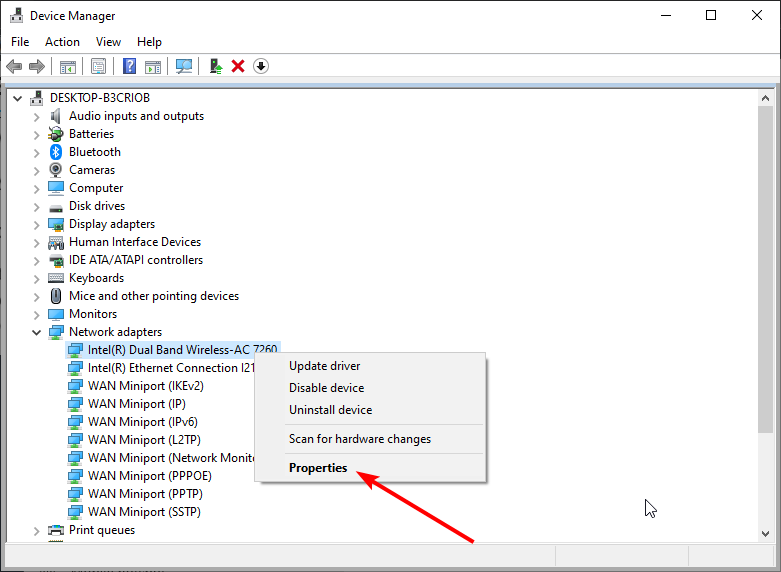Click the vertical scrollbar up arrow
The width and height of the screenshot is (781, 572).
coord(766,98)
